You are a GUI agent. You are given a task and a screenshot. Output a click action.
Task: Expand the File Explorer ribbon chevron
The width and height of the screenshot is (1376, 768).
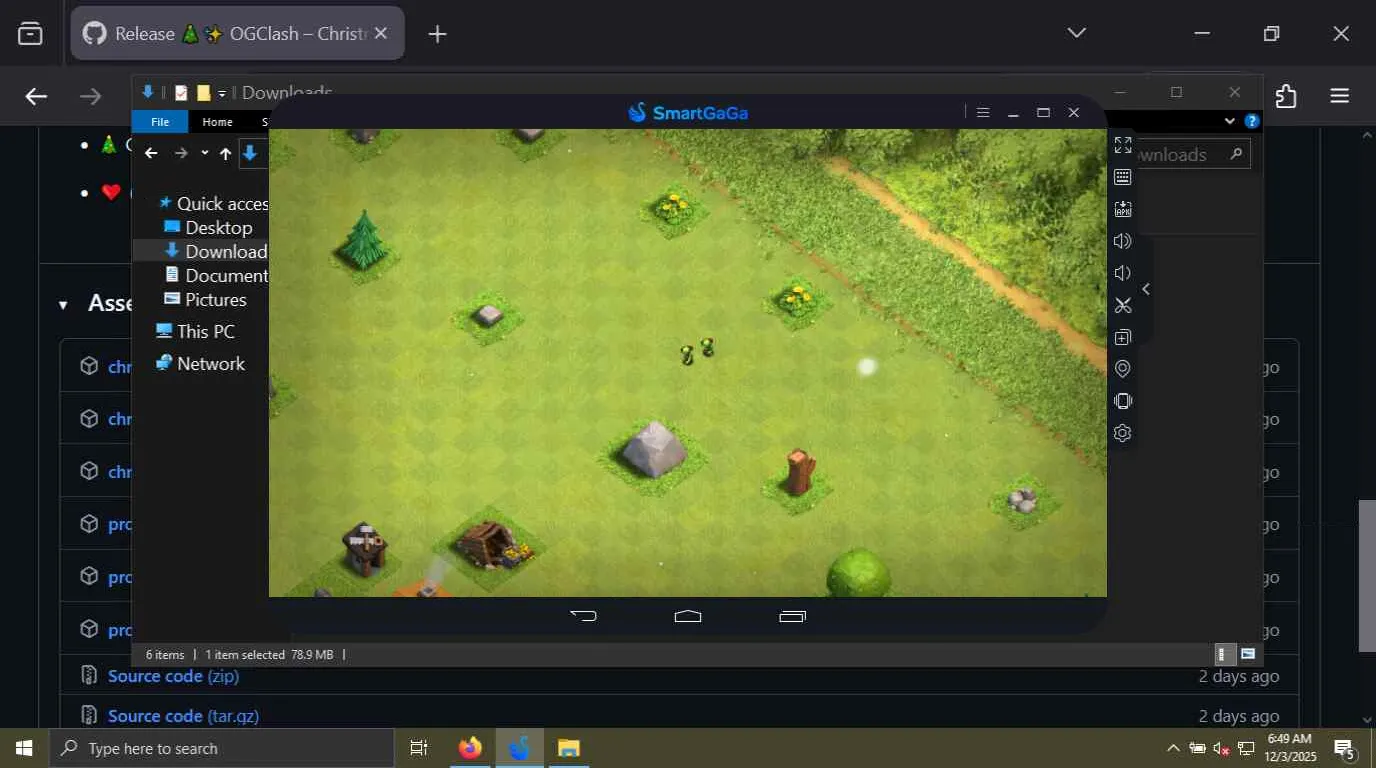point(1230,121)
